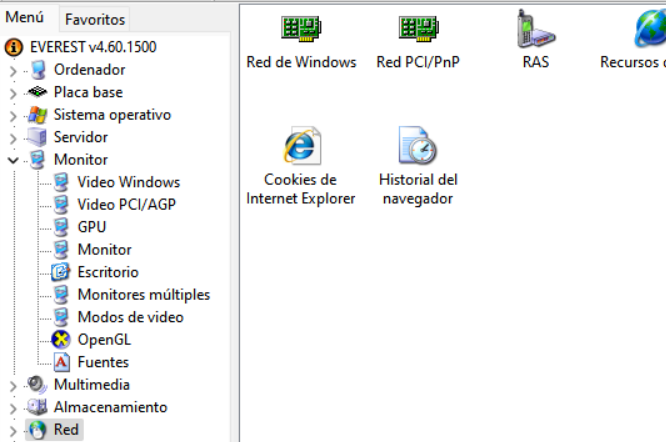Expand the Multimedia tree node

point(13,386)
